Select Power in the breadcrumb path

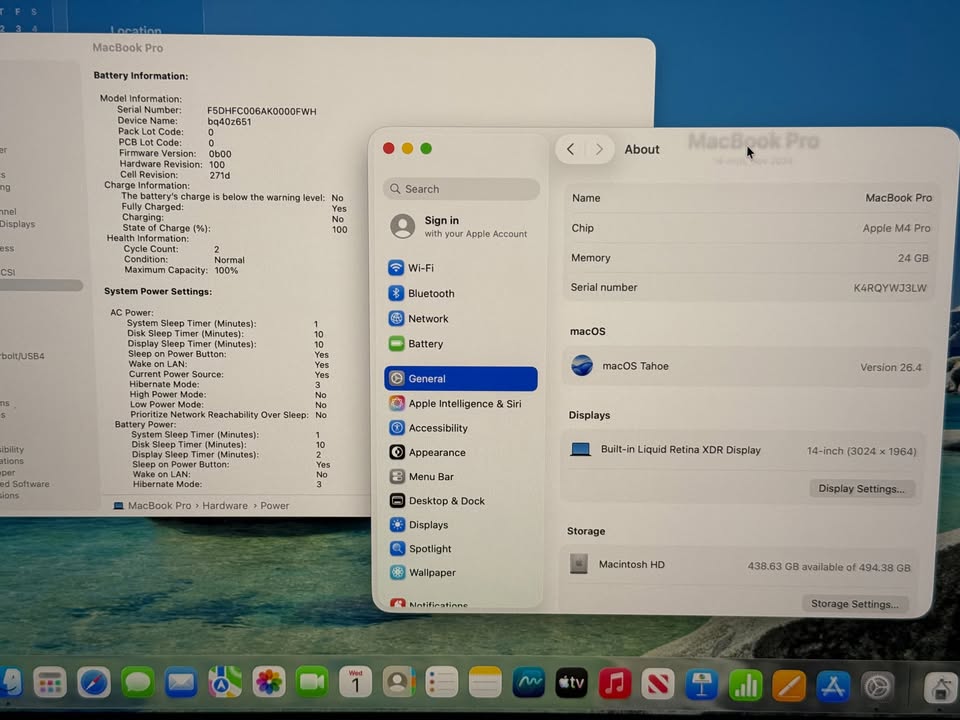[x=275, y=506]
